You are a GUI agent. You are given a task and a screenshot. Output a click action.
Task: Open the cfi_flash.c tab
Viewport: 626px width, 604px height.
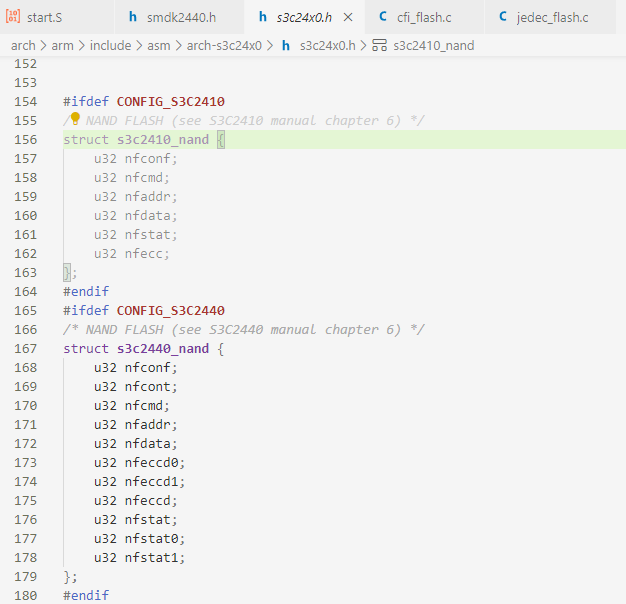click(x=424, y=17)
